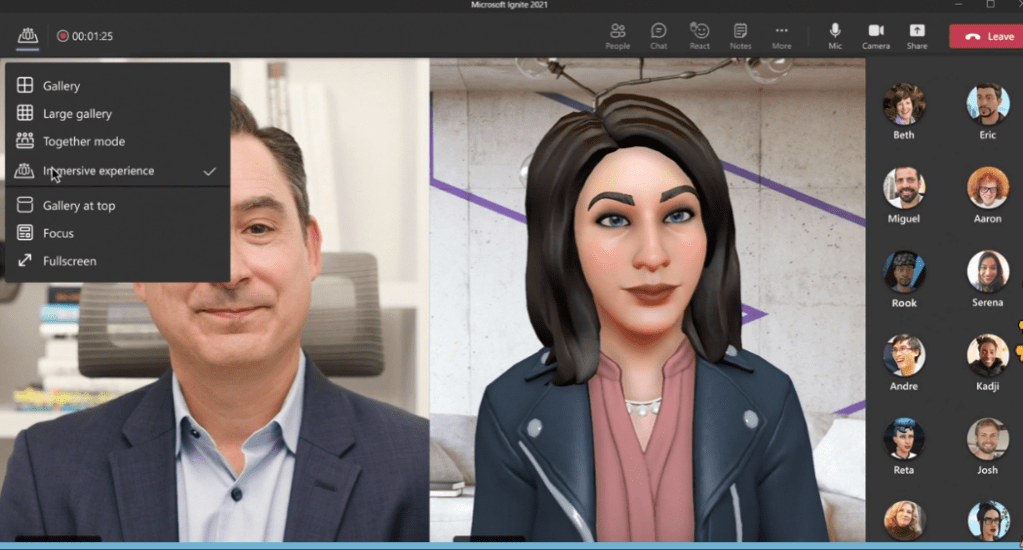Select Gallery at top layout

[78, 206]
